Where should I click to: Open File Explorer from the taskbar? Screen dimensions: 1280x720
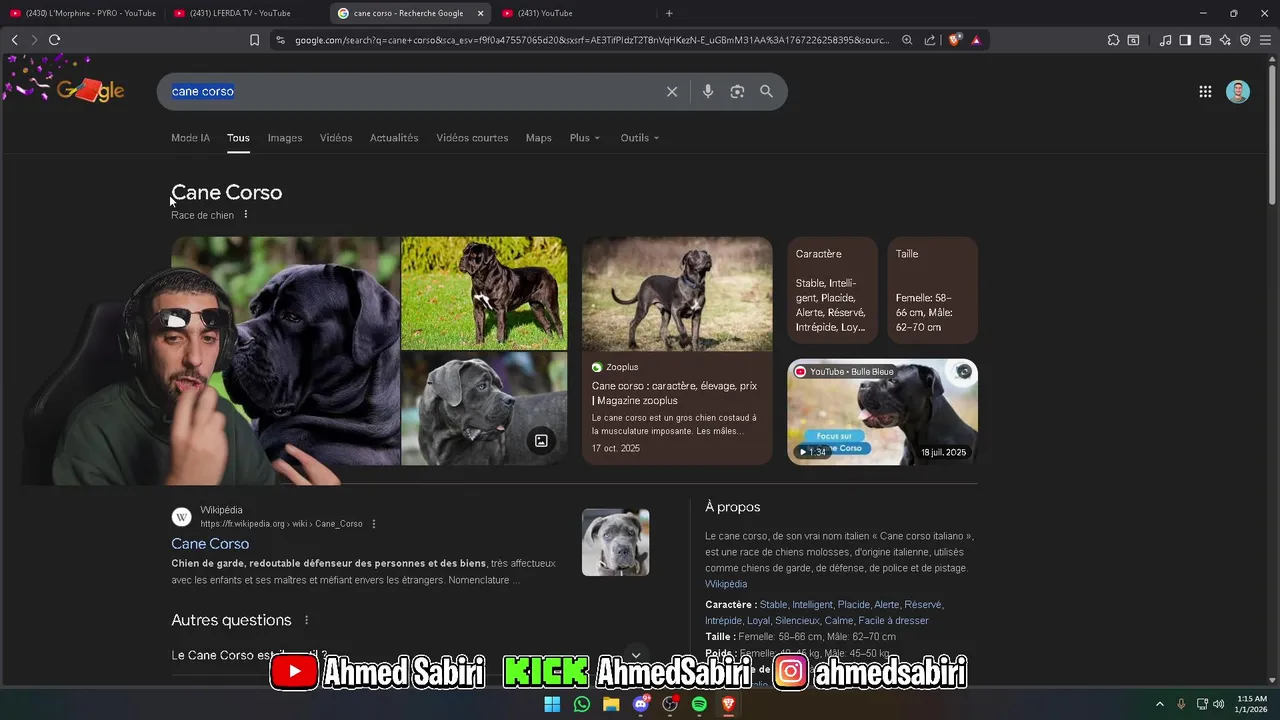tap(611, 704)
